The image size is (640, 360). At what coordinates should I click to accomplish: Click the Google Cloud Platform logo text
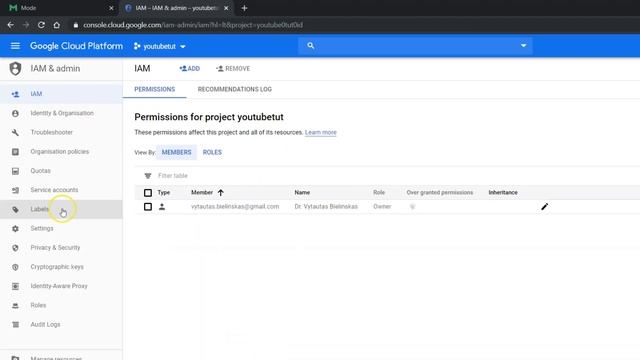(76, 46)
